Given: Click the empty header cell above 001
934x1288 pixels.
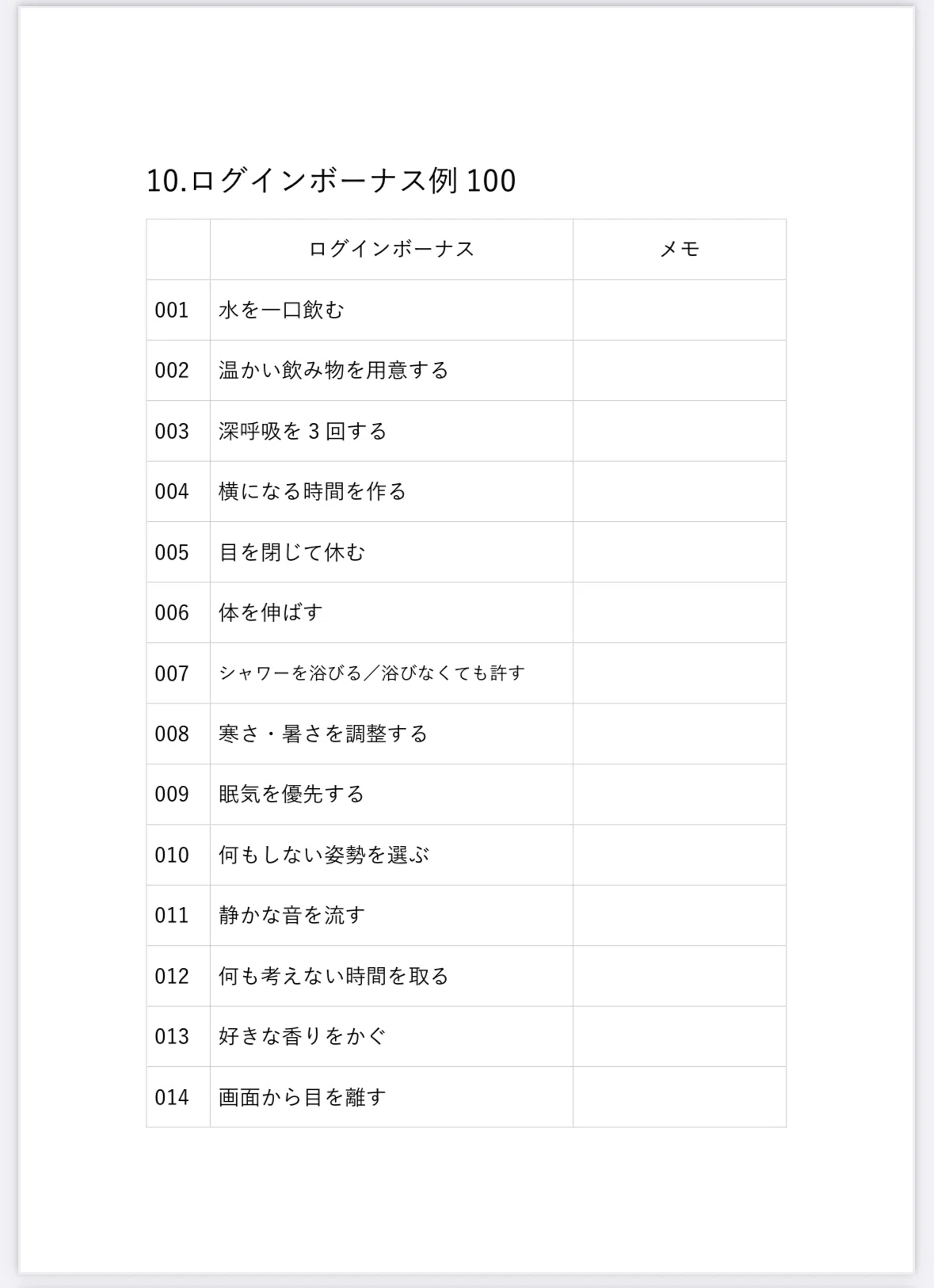Looking at the screenshot, I should [178, 249].
